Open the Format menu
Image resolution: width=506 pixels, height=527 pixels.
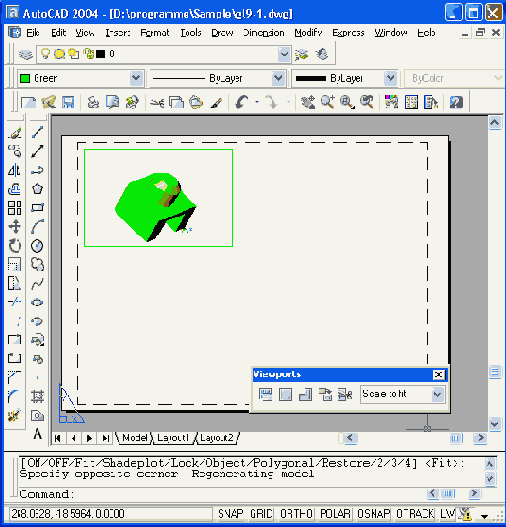(x=155, y=33)
